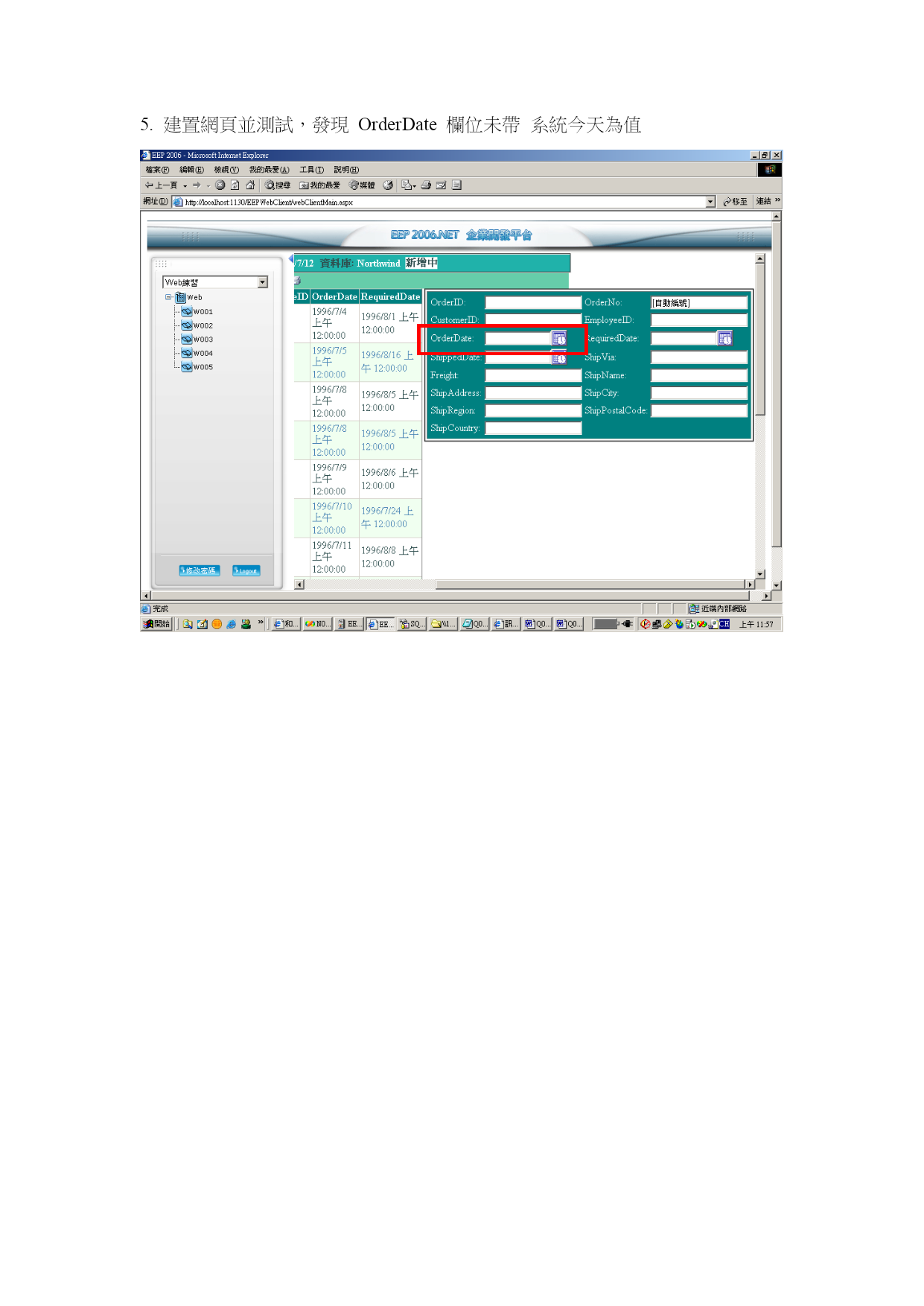Click the OrderDate column header
This screenshot has width=924, height=1306.
pyautogui.click(x=334, y=296)
